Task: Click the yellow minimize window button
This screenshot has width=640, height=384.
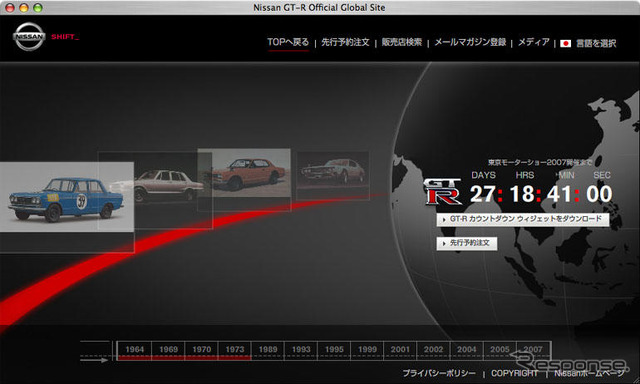Action: 24,8
